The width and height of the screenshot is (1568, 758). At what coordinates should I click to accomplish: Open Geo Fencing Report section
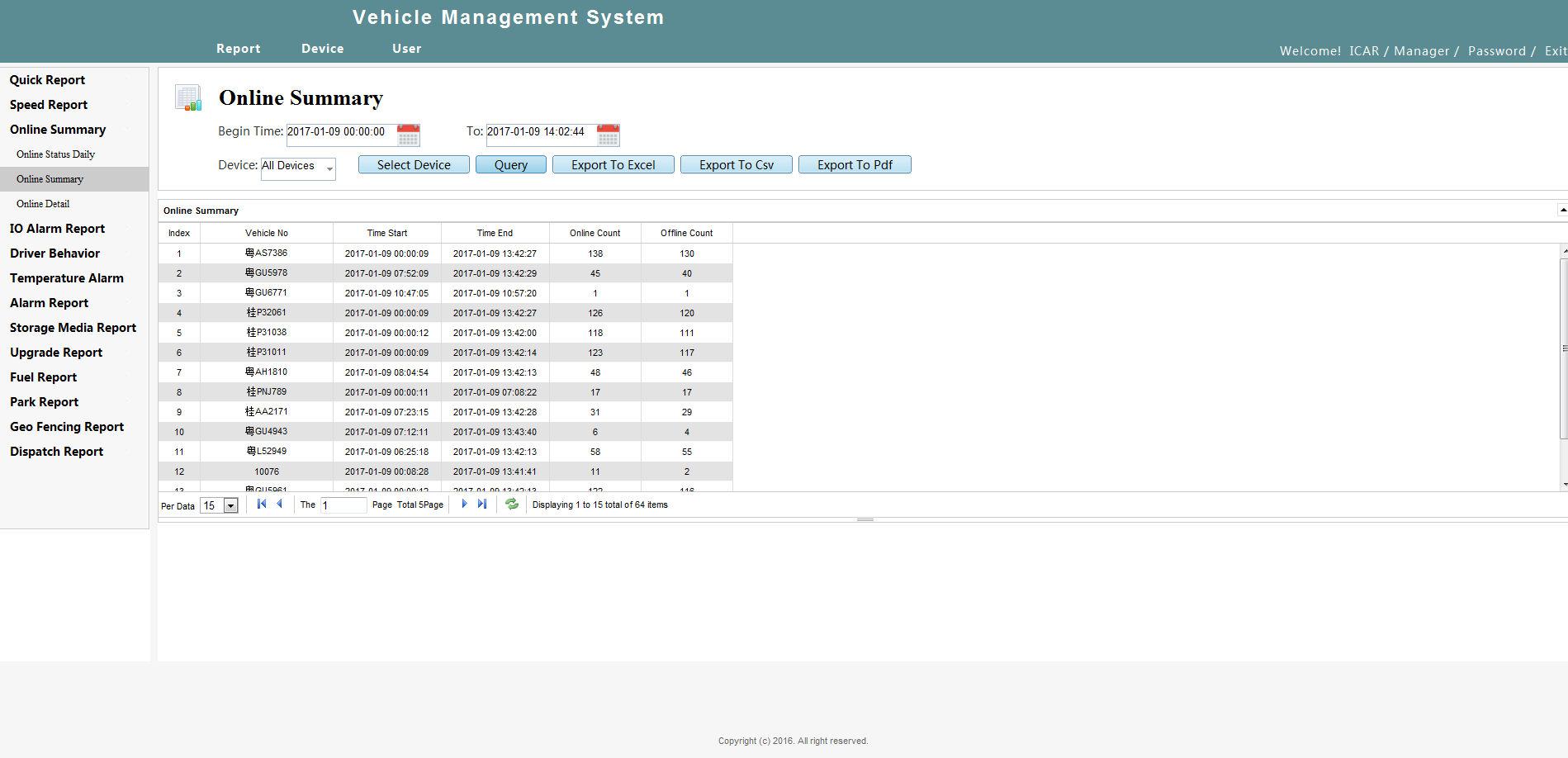(x=67, y=427)
